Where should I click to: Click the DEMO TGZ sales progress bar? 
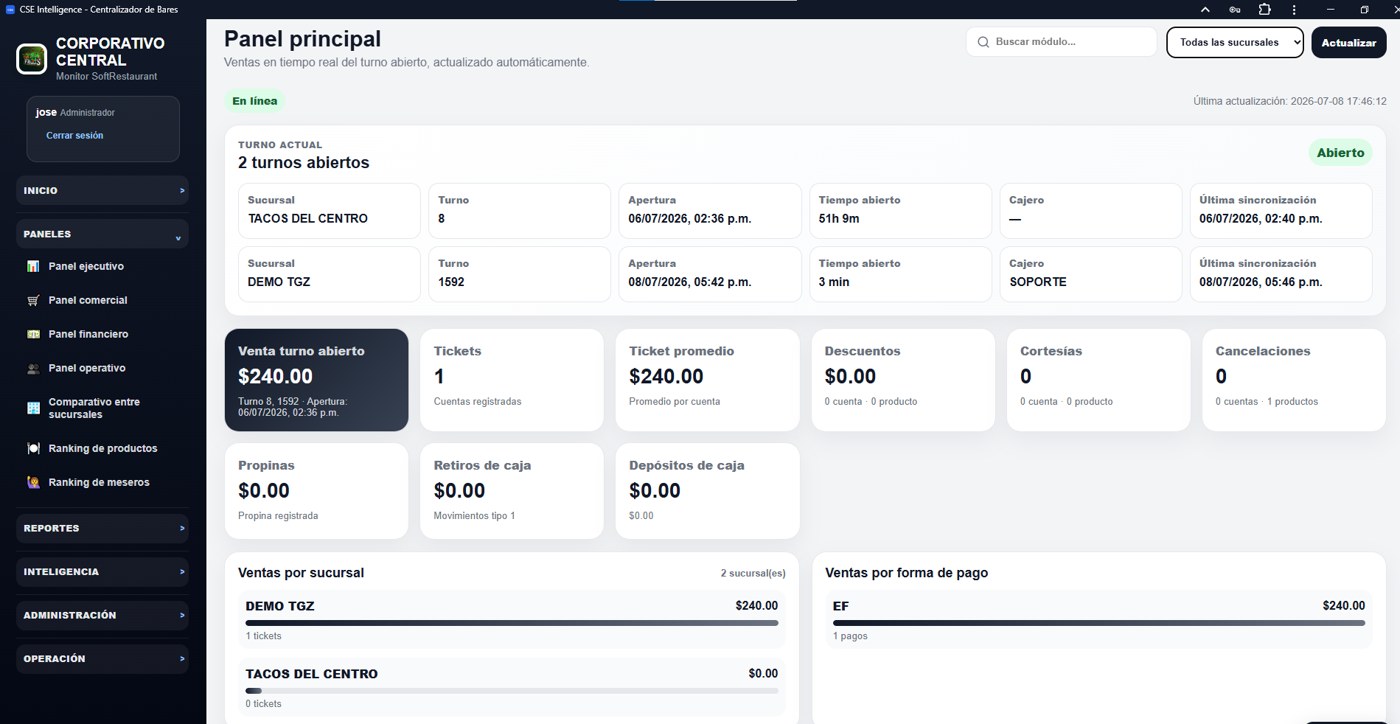coord(512,623)
